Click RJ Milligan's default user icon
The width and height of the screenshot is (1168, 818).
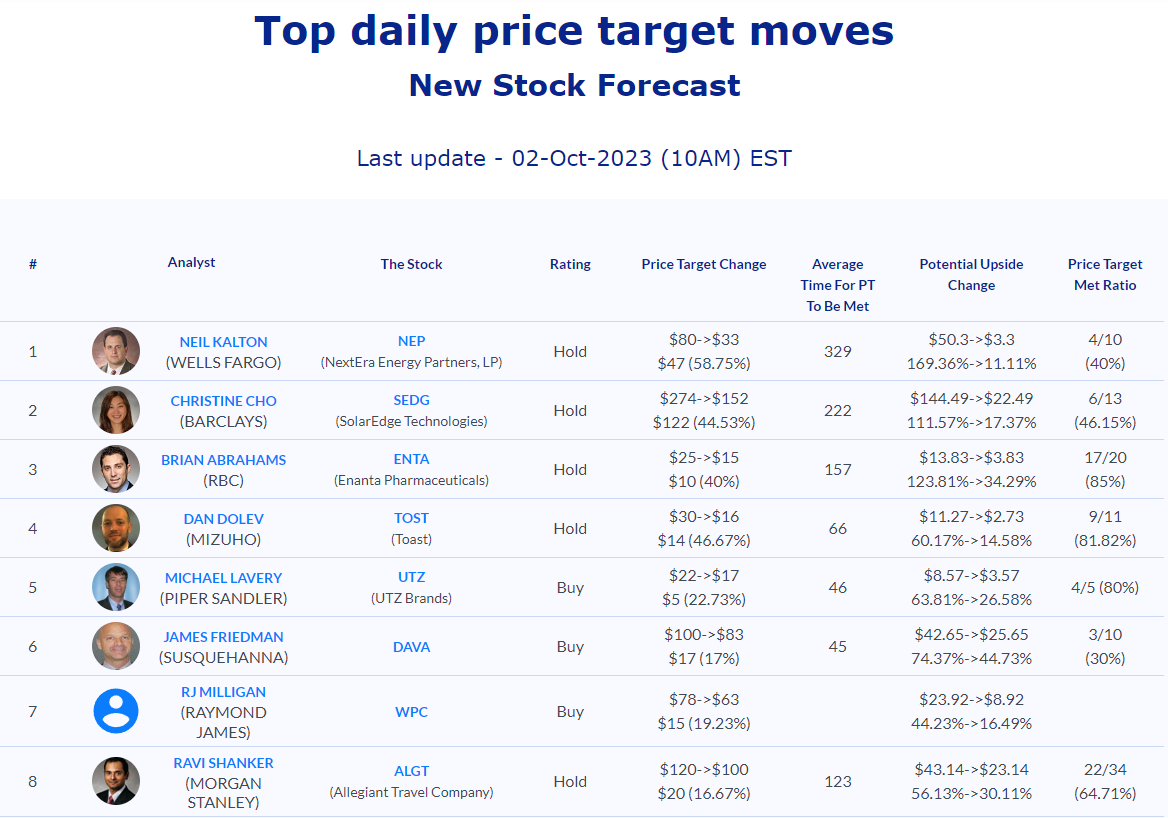[115, 711]
